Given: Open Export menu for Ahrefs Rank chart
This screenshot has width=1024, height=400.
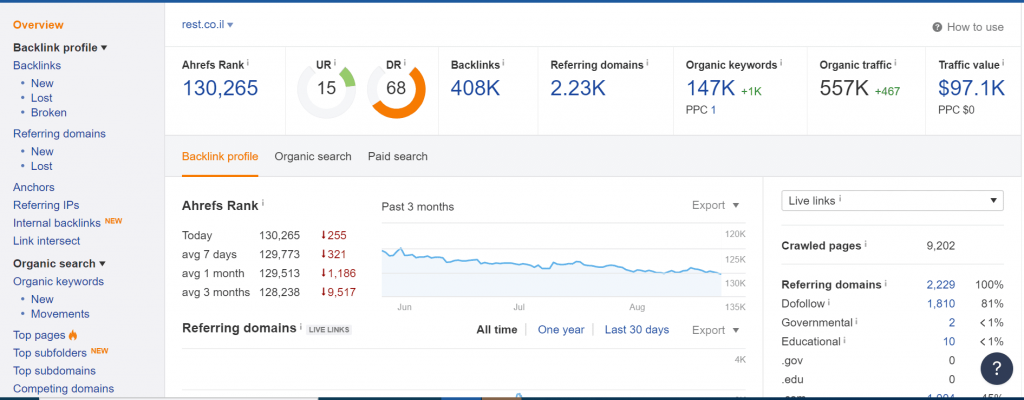Looking at the screenshot, I should (x=716, y=205).
